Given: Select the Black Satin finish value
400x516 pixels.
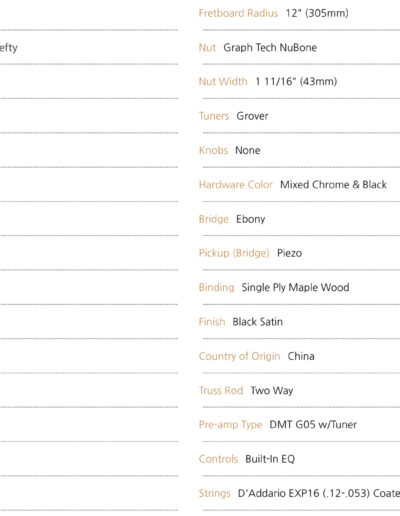Looking at the screenshot, I should tap(257, 322).
